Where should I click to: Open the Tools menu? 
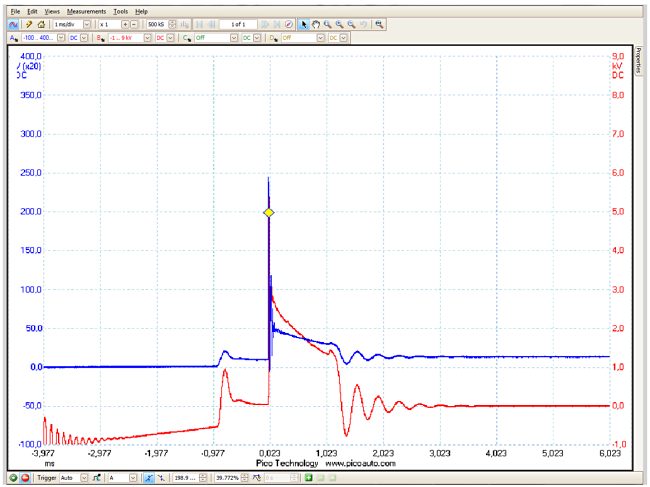pos(121,10)
